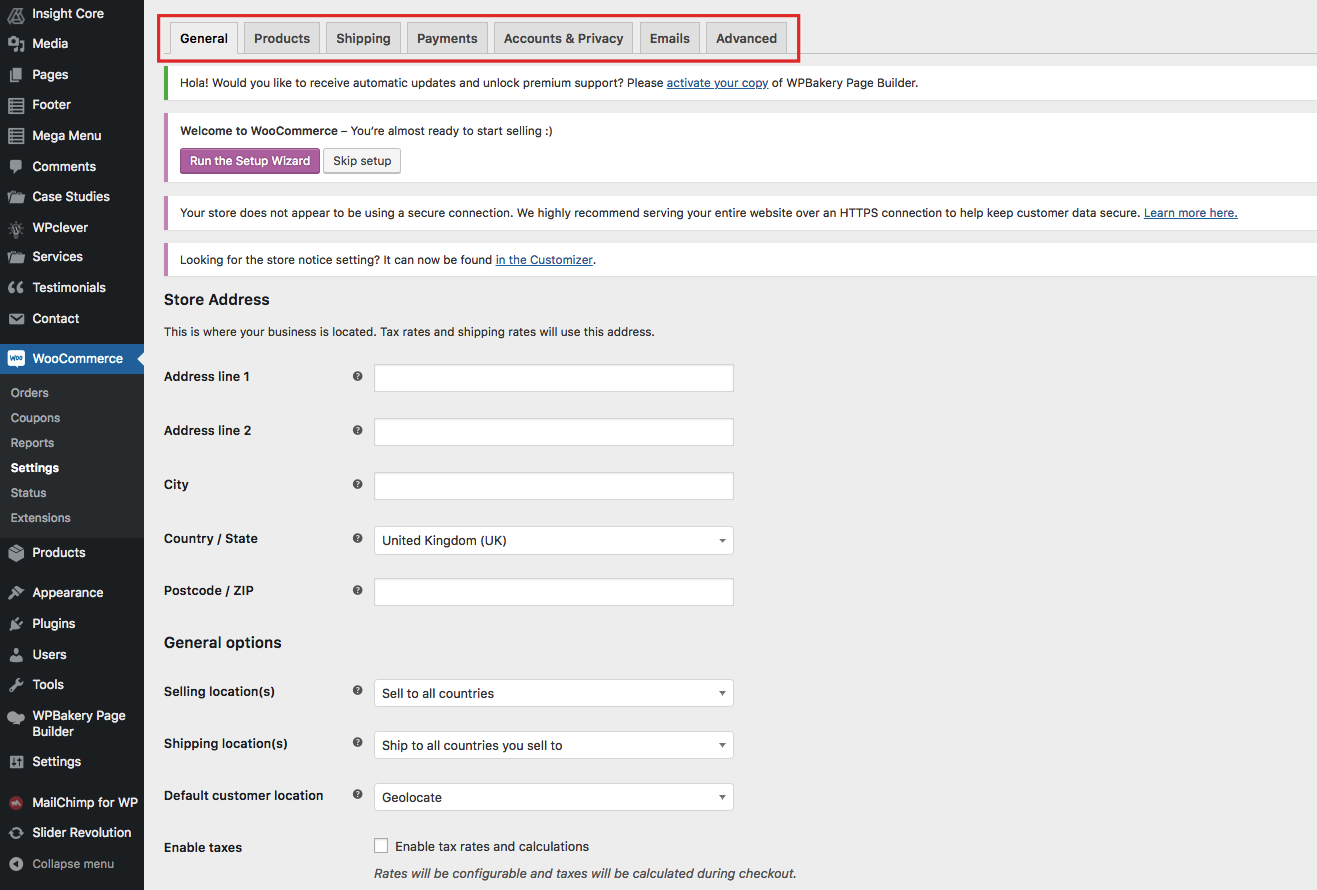Viewport: 1317px width, 890px height.
Task: Switch to the Products settings tab
Action: (282, 38)
